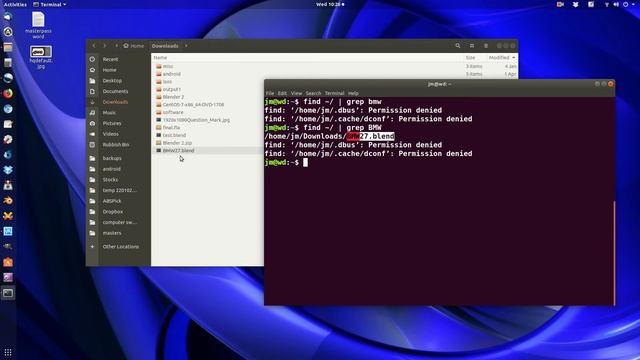
Task: Open Recent in the Files sidebar
Action: tap(110, 59)
